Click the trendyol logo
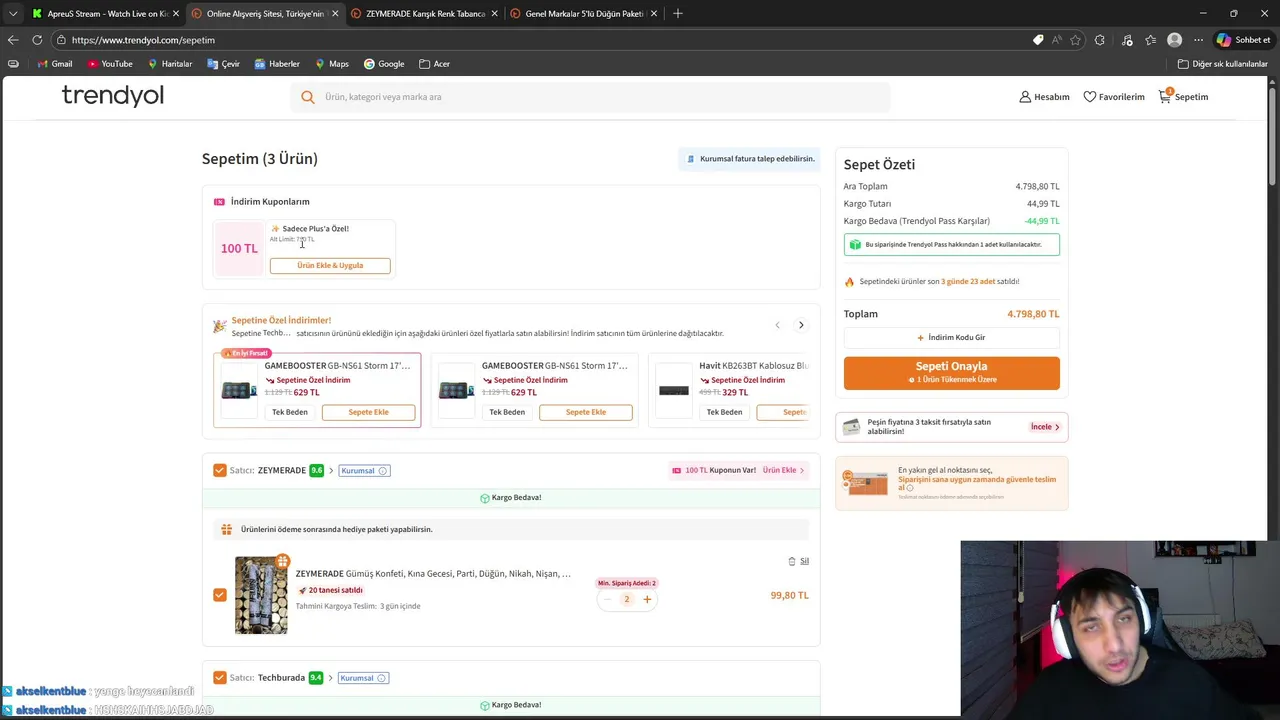Screen dimensions: 1280x720 pos(112,96)
